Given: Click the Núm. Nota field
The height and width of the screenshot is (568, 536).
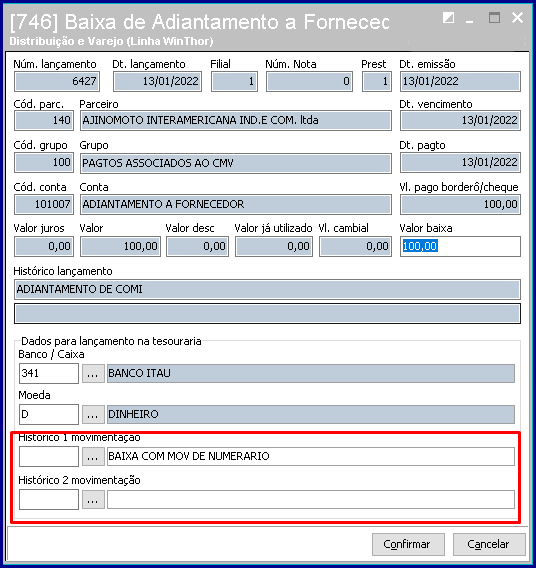Looking at the screenshot, I should (309, 81).
